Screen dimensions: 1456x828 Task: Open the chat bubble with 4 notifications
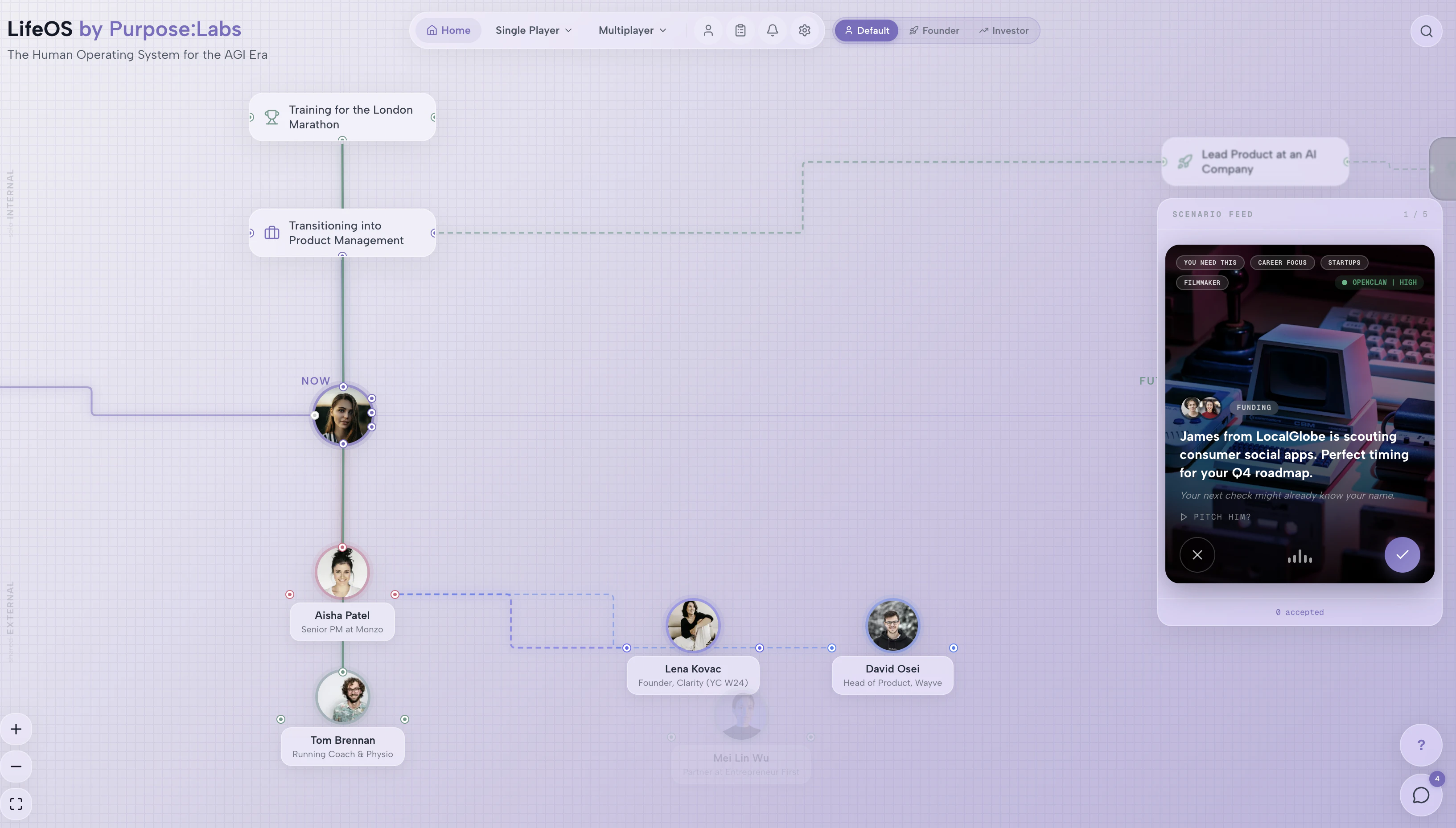[1421, 795]
